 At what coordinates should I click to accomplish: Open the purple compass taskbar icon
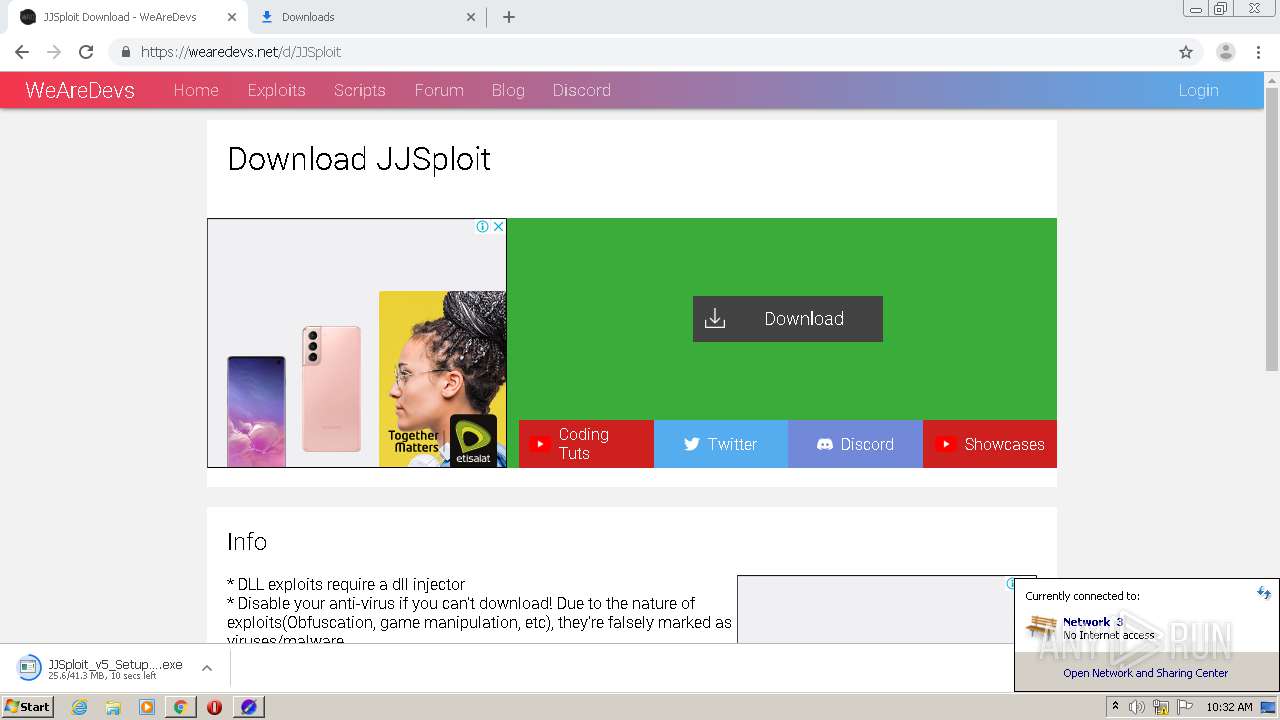248,707
